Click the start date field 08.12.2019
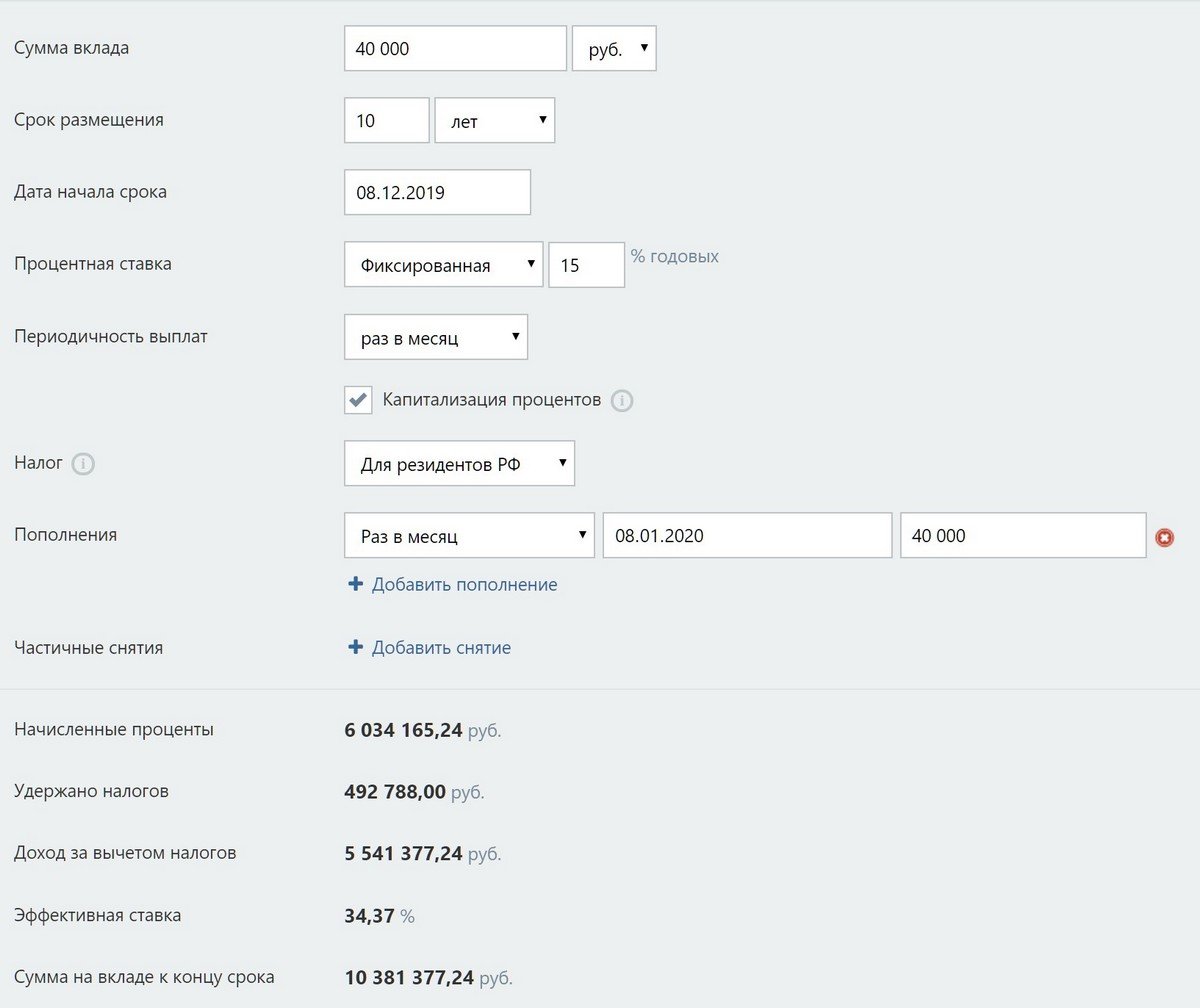Image resolution: width=1200 pixels, height=1008 pixels. [437, 192]
